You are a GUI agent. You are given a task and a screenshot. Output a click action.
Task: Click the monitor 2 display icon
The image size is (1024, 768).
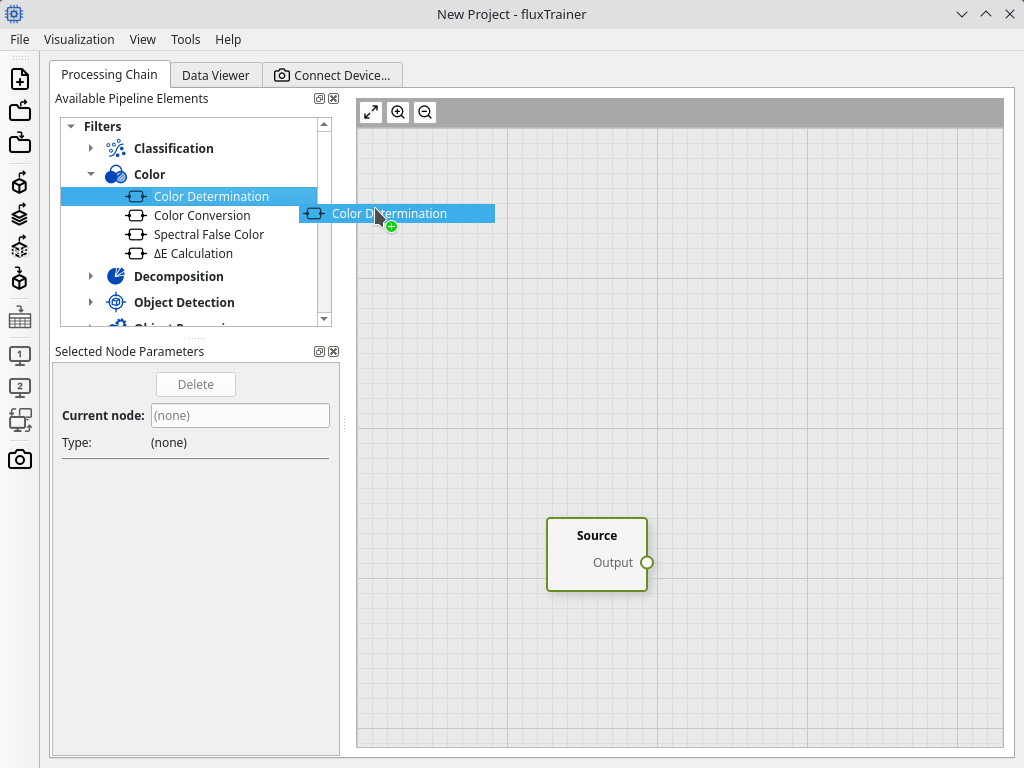click(x=20, y=388)
